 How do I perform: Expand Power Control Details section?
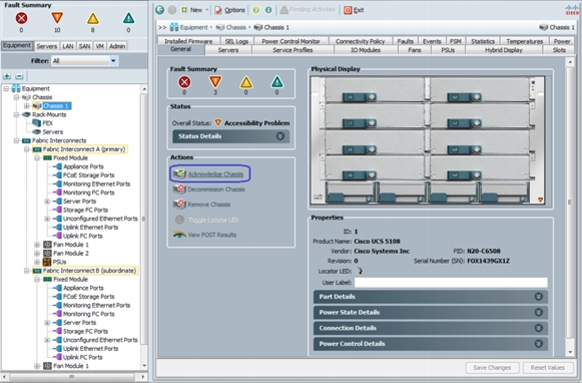click(x=431, y=344)
